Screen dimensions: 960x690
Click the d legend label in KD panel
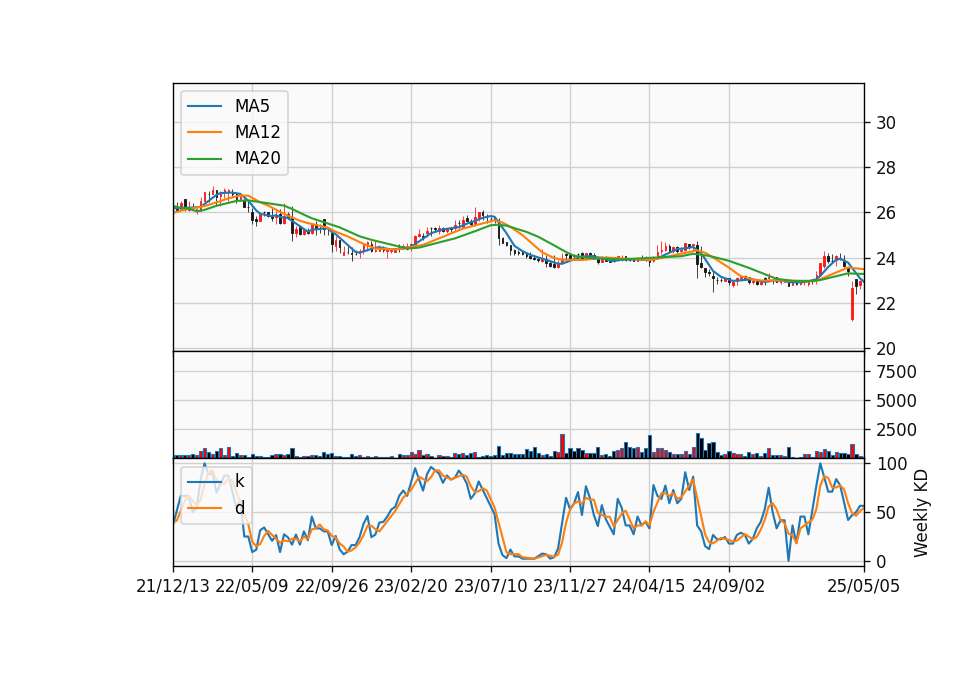pos(239,508)
